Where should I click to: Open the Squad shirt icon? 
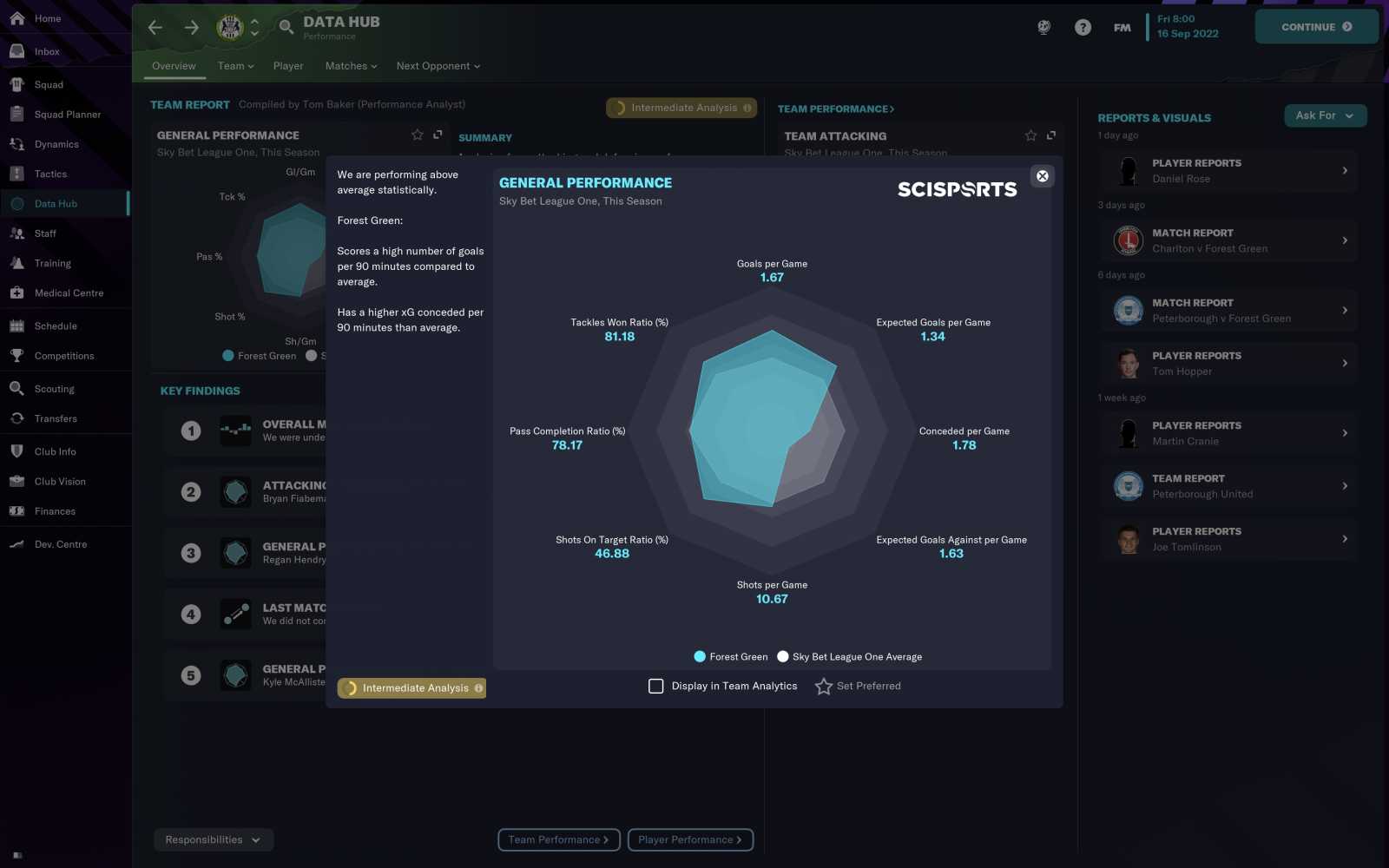[16, 84]
